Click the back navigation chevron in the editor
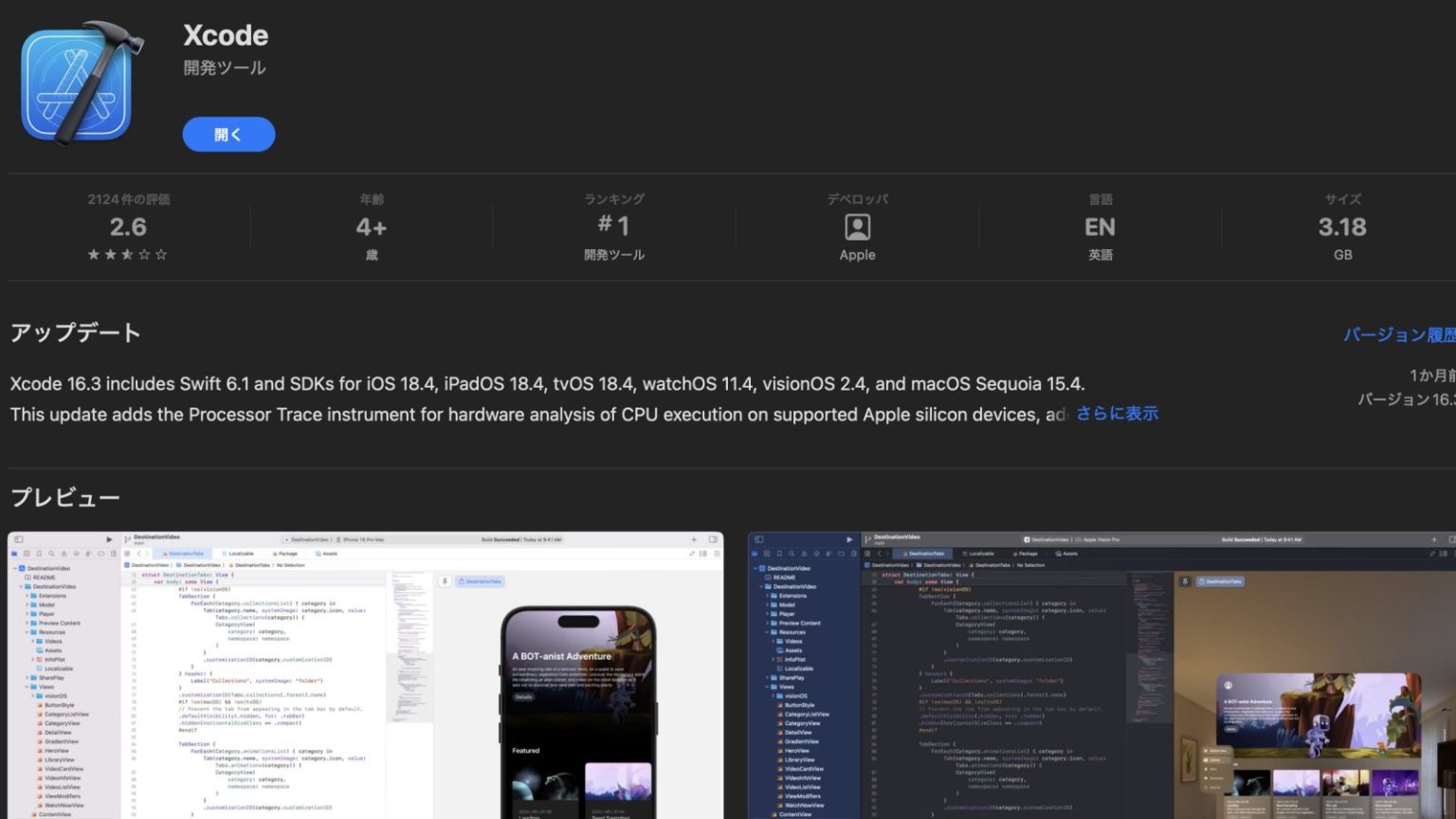The width and height of the screenshot is (1456, 819). [139, 554]
